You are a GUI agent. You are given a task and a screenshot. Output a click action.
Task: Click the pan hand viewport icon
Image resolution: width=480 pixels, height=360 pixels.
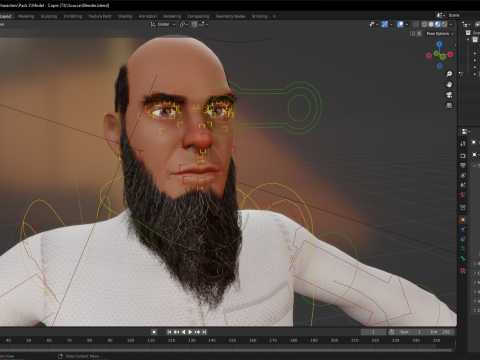point(449,84)
